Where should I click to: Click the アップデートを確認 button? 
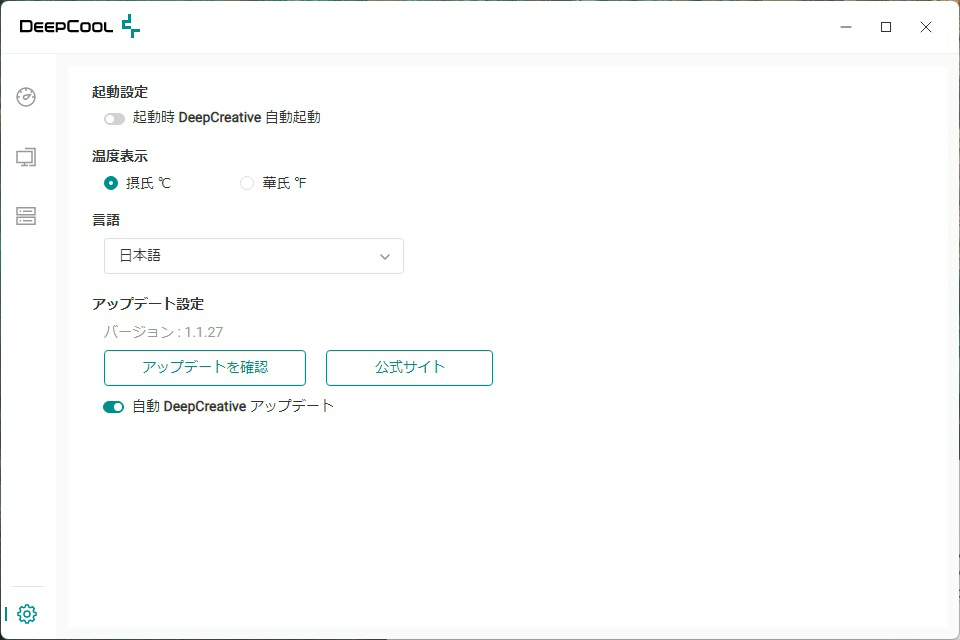205,368
